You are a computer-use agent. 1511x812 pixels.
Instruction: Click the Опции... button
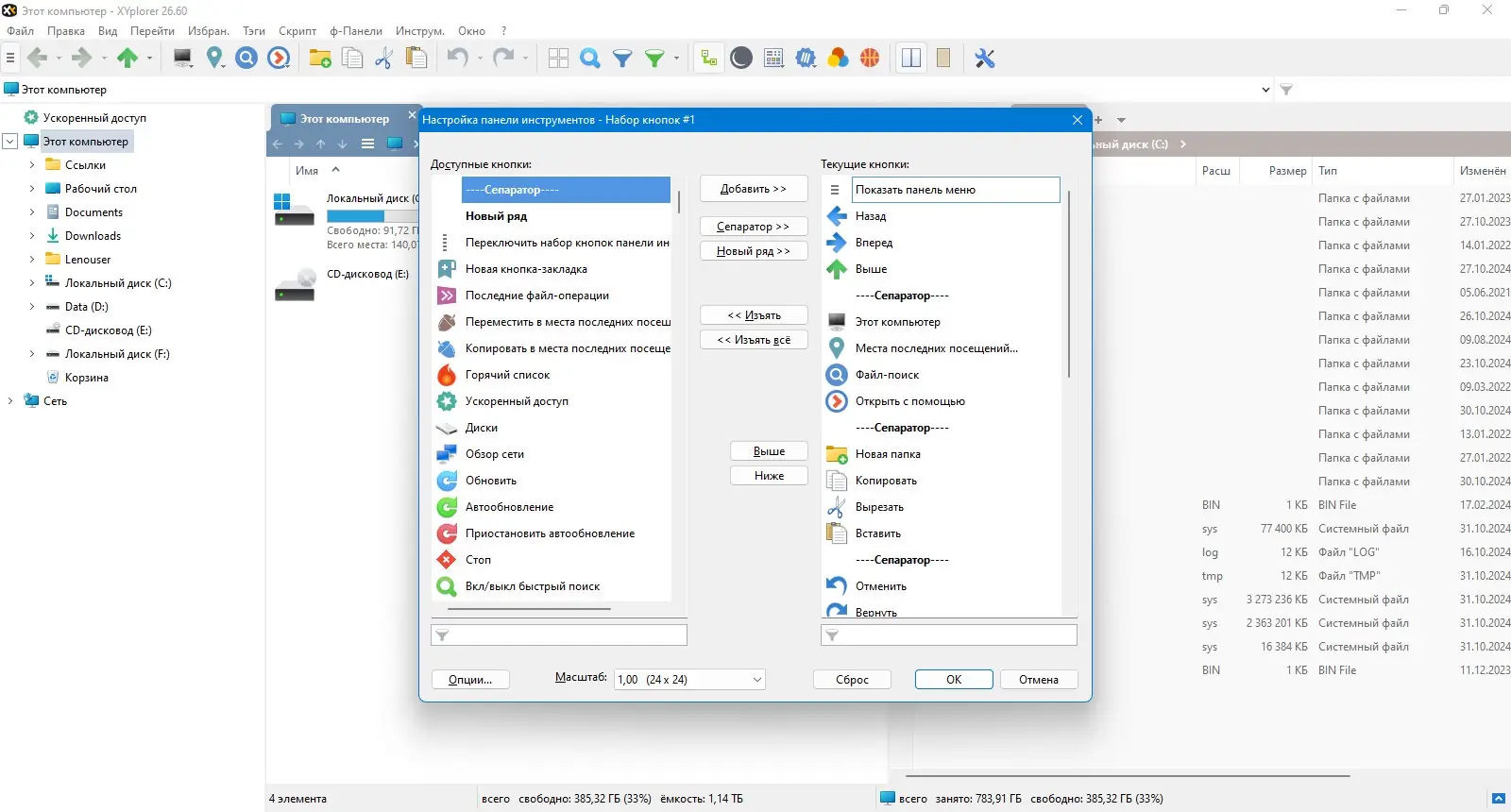click(470, 680)
